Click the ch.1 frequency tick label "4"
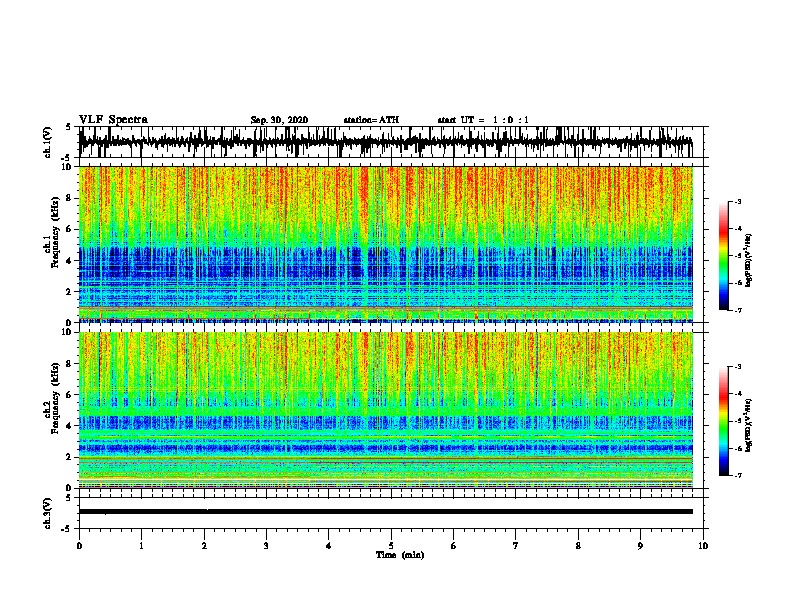The height and width of the screenshot is (612, 792). (x=70, y=260)
